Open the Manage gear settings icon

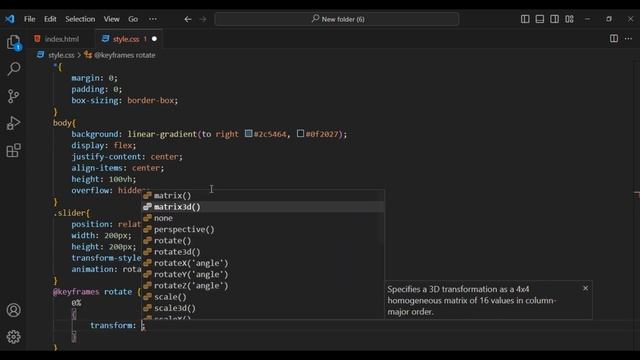point(13,337)
